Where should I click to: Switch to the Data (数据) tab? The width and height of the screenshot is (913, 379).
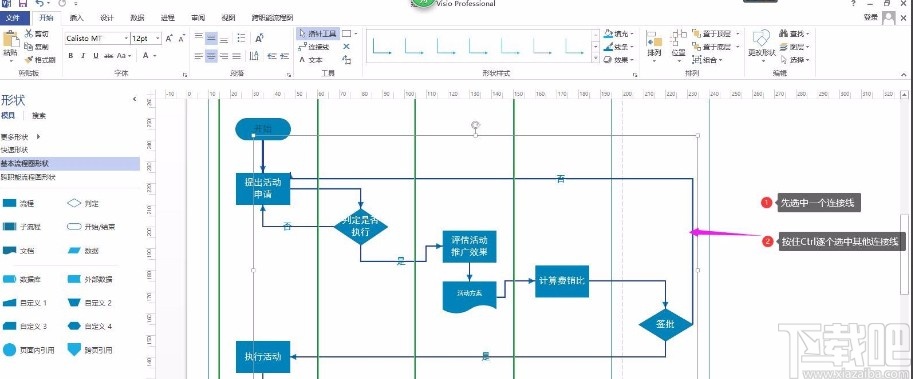tap(137, 18)
